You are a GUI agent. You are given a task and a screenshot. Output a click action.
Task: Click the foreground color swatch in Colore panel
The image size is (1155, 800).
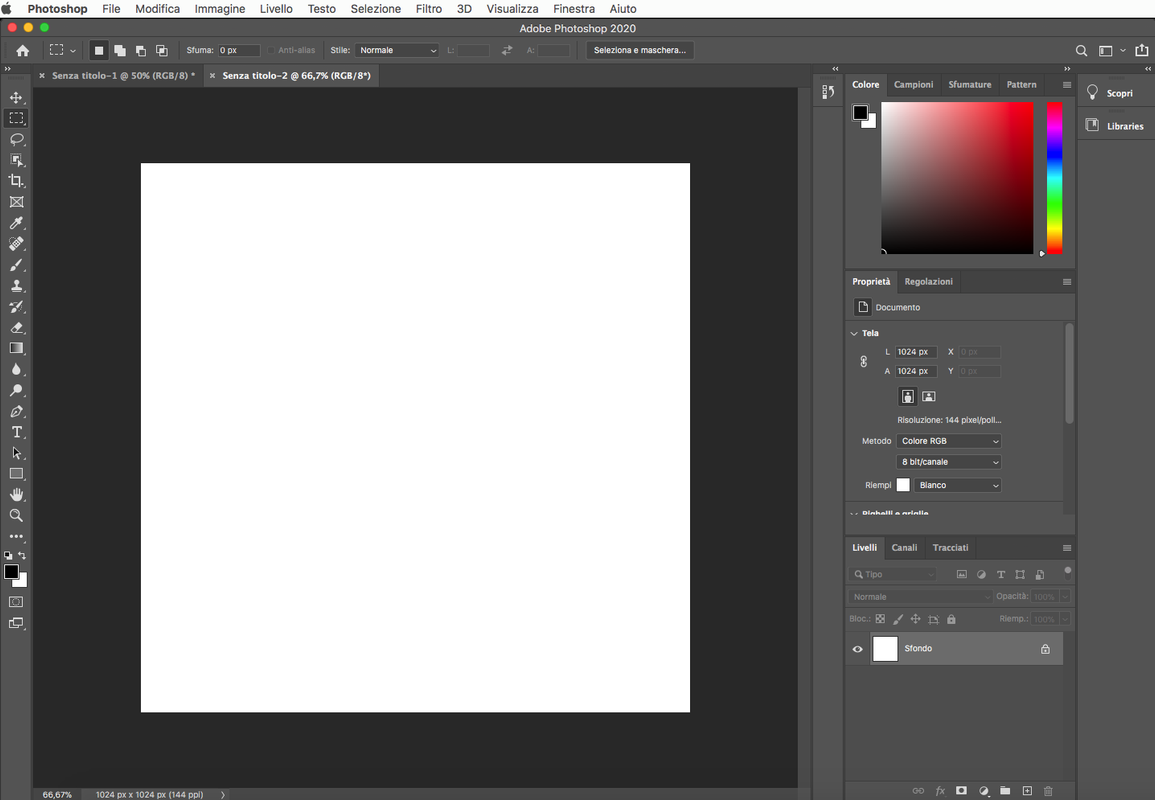[x=860, y=112]
